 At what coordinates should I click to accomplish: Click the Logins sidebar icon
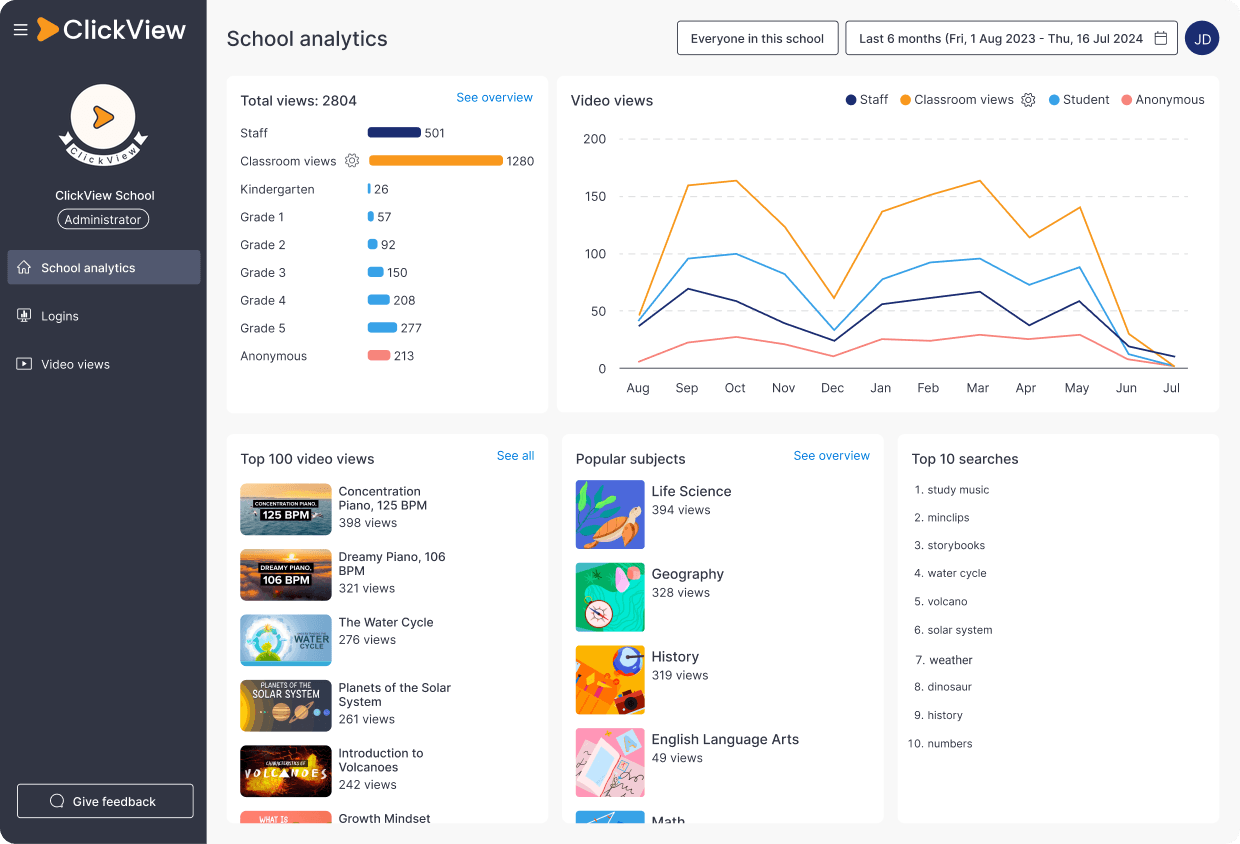[x=24, y=315]
